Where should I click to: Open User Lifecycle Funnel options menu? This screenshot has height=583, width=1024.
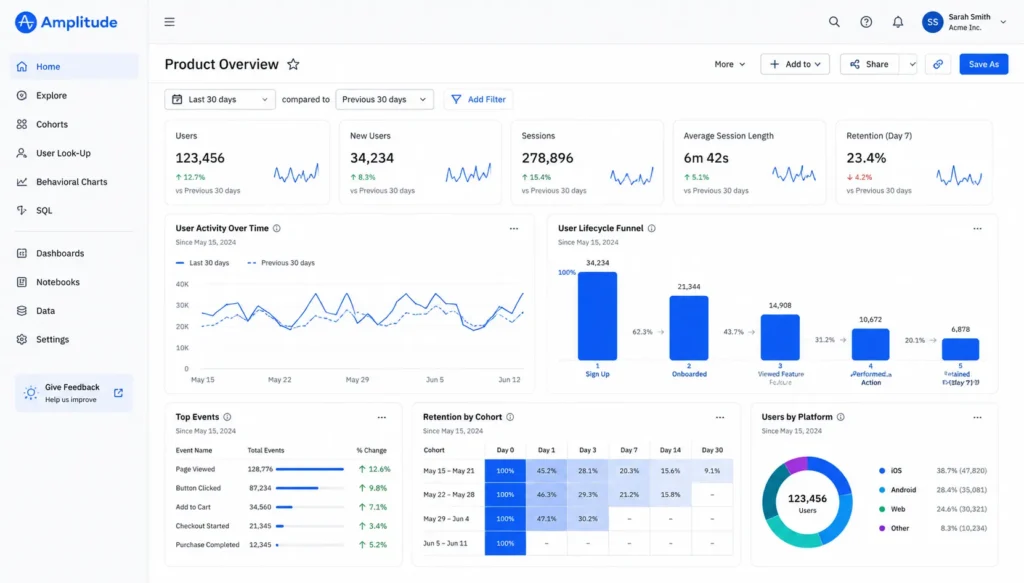(977, 228)
